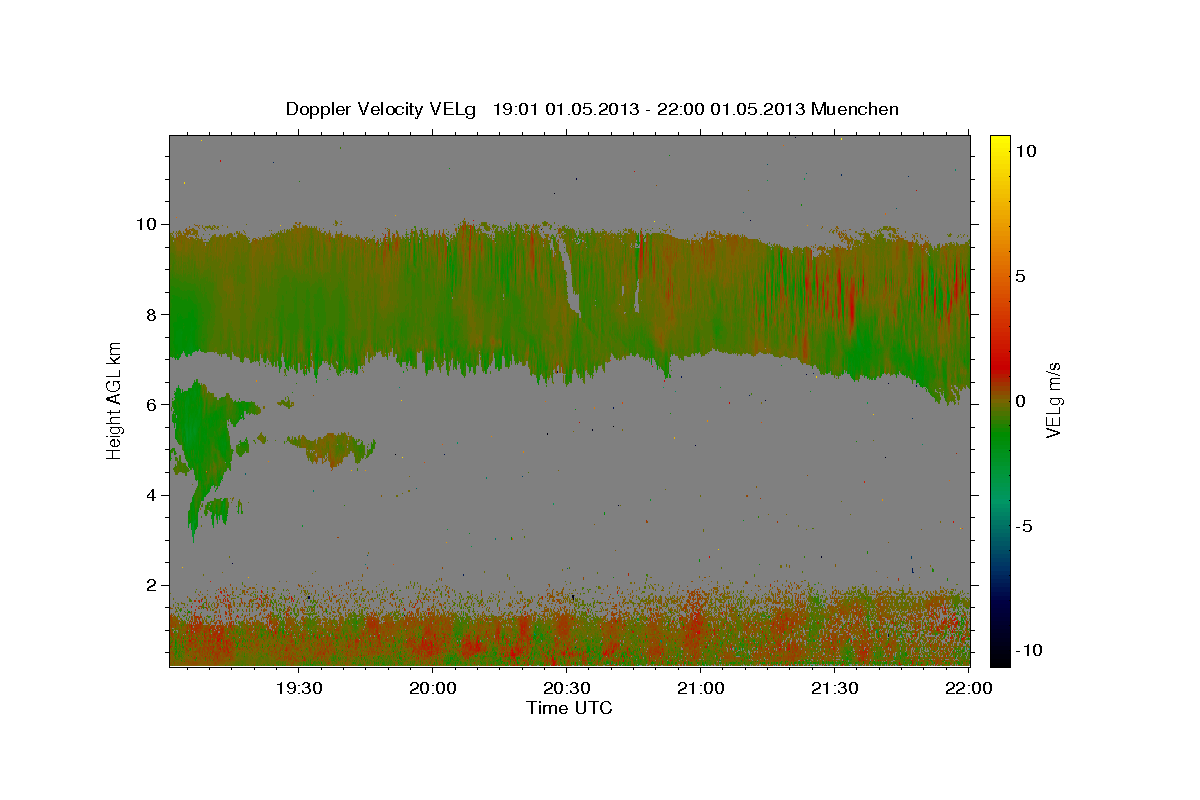
Task: Click the 21:00 time tick label
Action: (x=701, y=688)
